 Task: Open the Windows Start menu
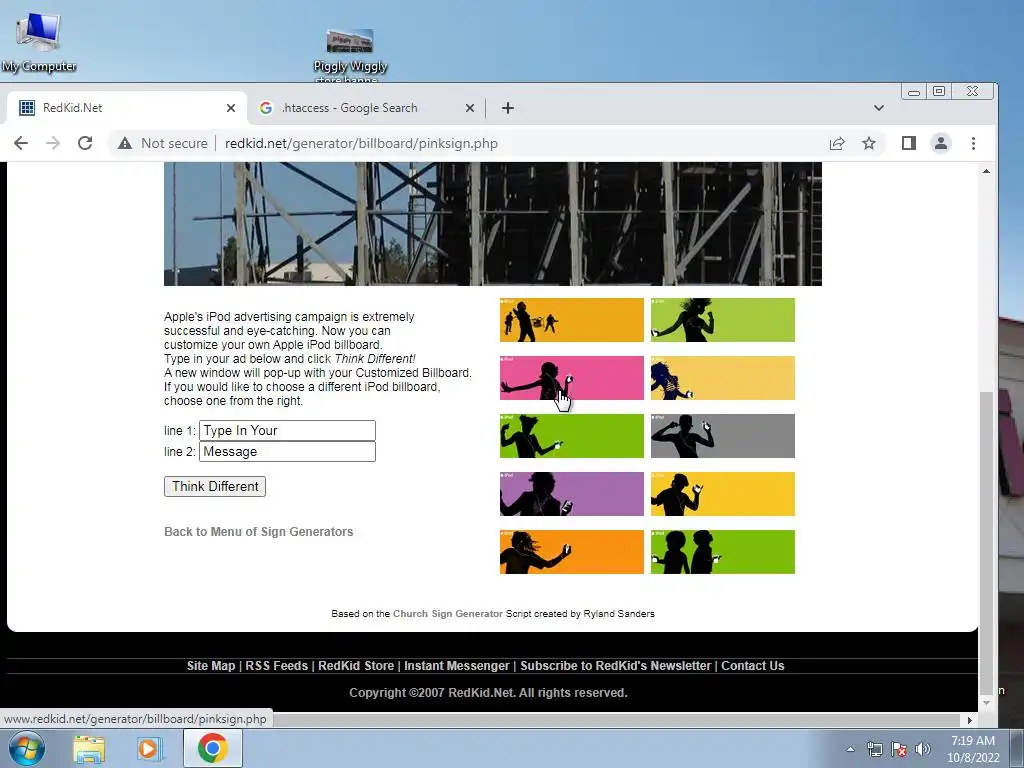click(27, 748)
